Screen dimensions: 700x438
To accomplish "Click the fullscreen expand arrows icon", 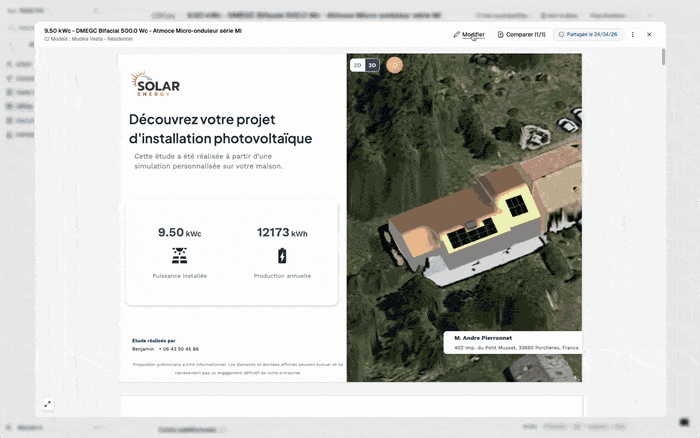I will pyautogui.click(x=48, y=404).
